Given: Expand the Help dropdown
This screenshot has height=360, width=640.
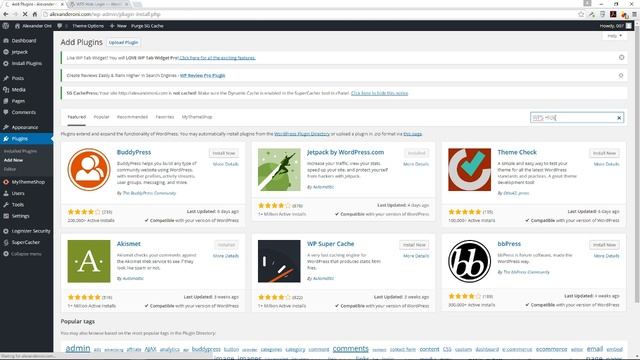Looking at the screenshot, I should [x=614, y=36].
